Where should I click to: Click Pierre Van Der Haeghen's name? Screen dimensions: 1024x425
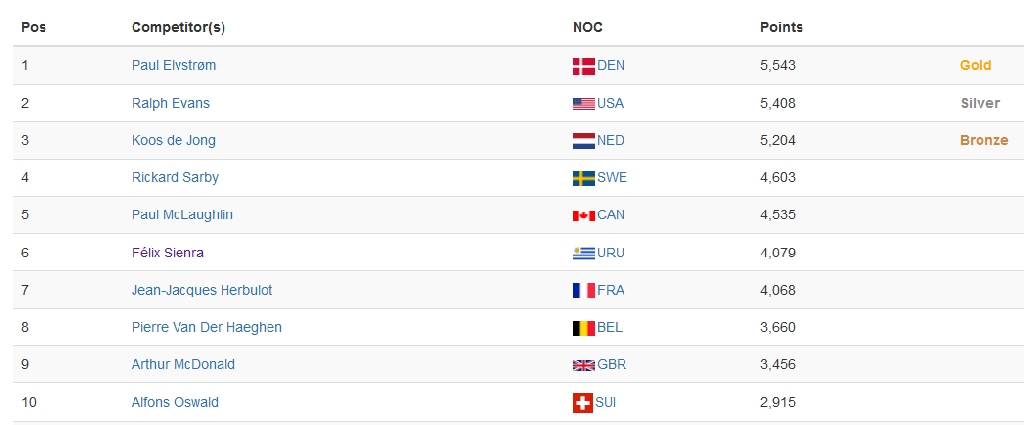pyautogui.click(x=206, y=327)
